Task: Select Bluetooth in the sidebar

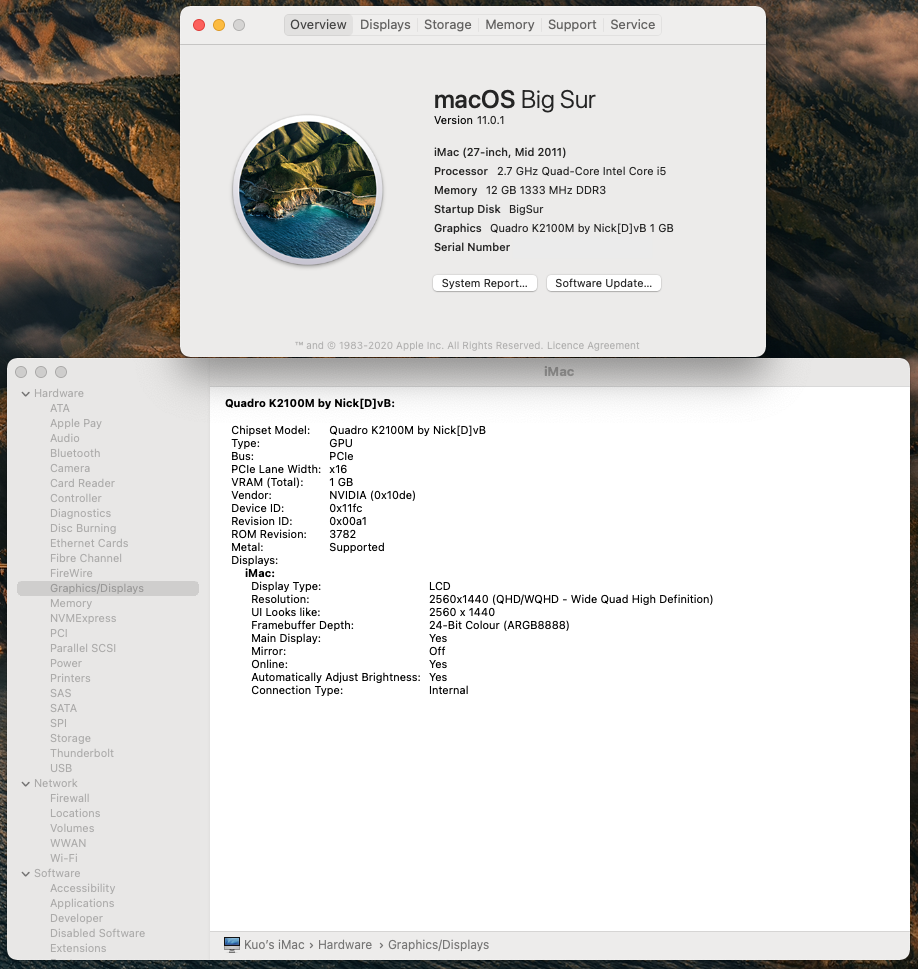Action: (75, 453)
